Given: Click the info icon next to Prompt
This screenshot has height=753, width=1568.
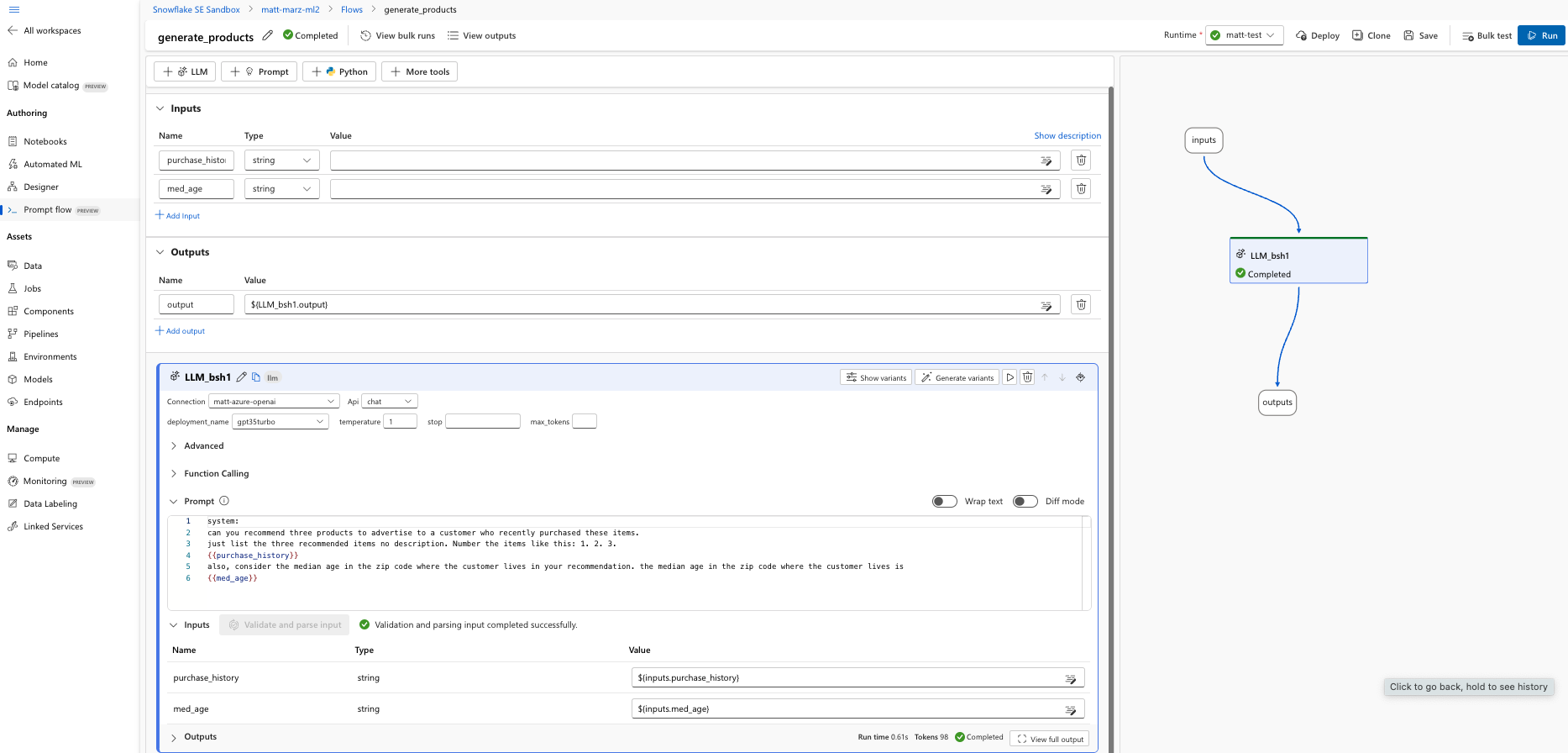Looking at the screenshot, I should click(x=224, y=501).
